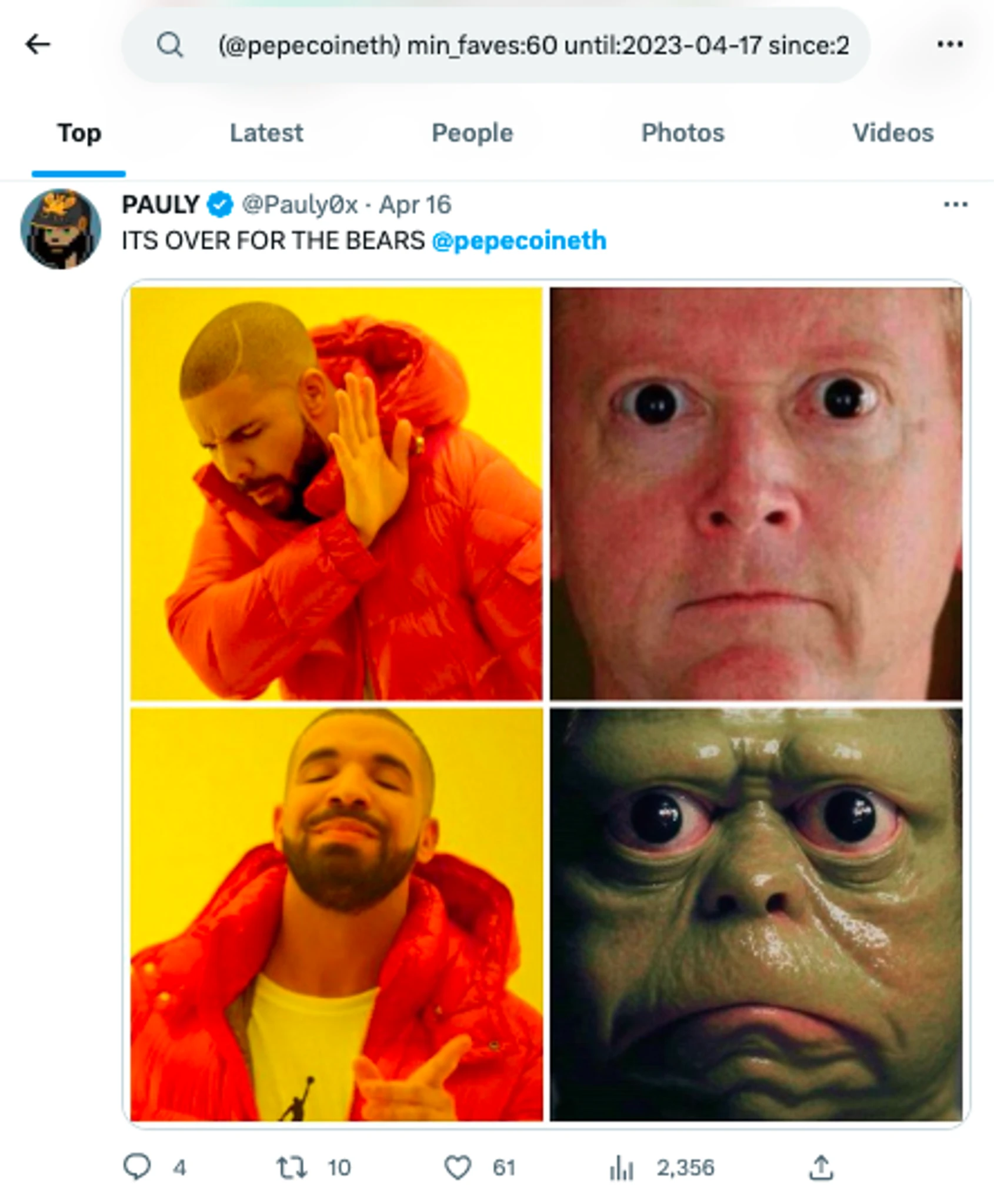The width and height of the screenshot is (994, 1204).
Task: Switch to the People tab
Action: [x=472, y=133]
